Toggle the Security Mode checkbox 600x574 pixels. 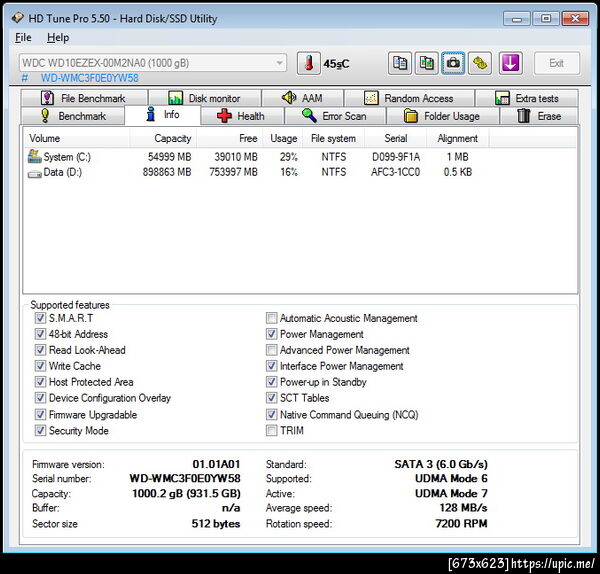[40, 430]
